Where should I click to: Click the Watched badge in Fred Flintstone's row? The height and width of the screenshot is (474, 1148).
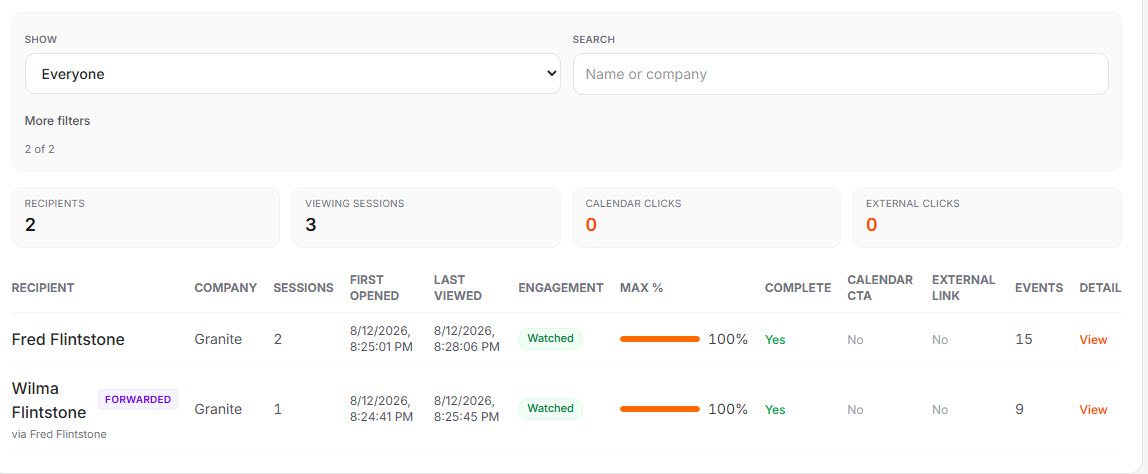pos(551,338)
